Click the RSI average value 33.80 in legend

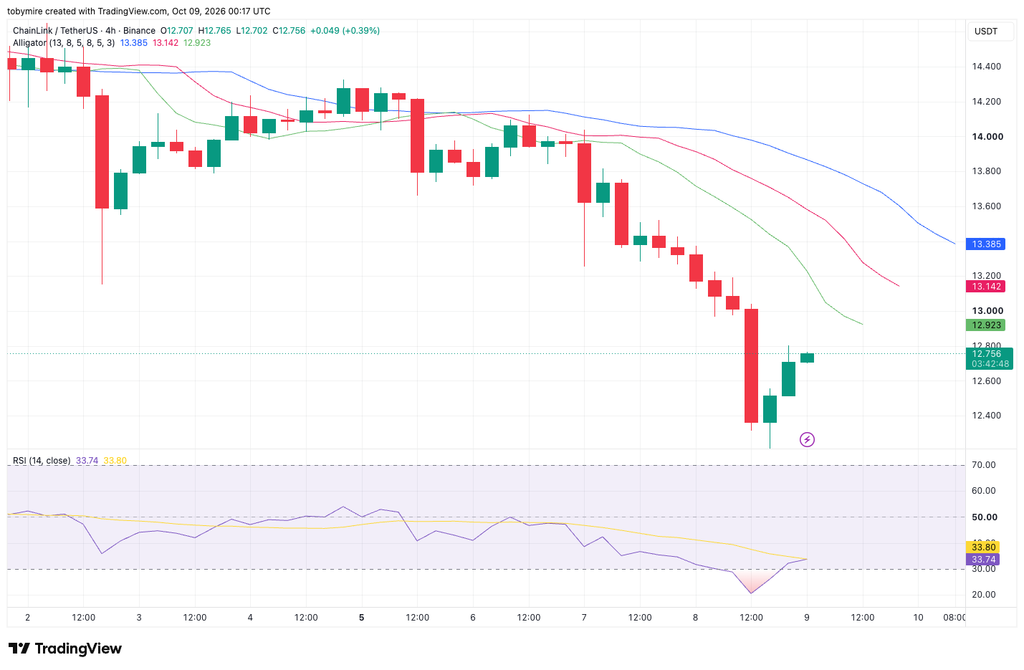pyautogui.click(x=115, y=460)
